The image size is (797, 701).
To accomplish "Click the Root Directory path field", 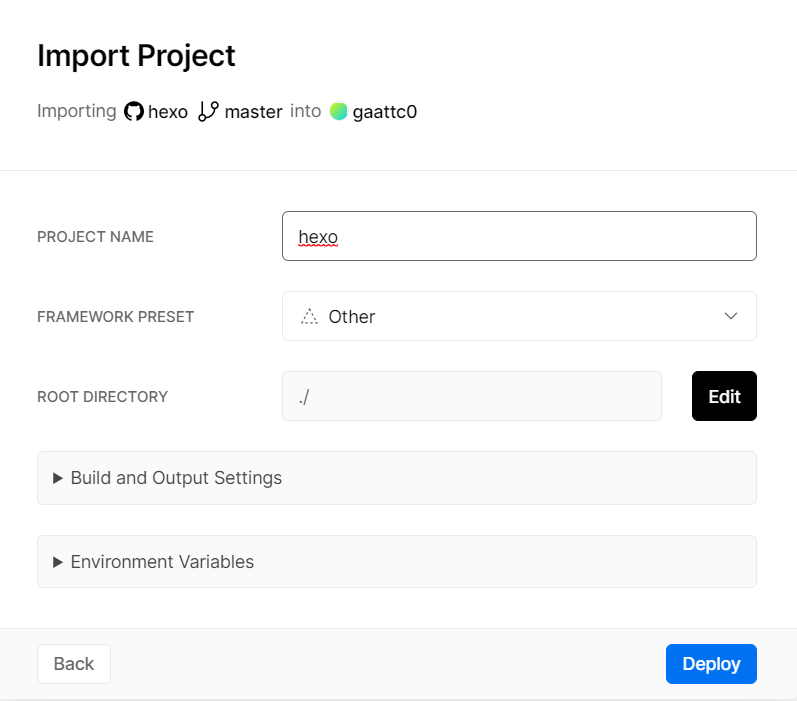I will [471, 396].
